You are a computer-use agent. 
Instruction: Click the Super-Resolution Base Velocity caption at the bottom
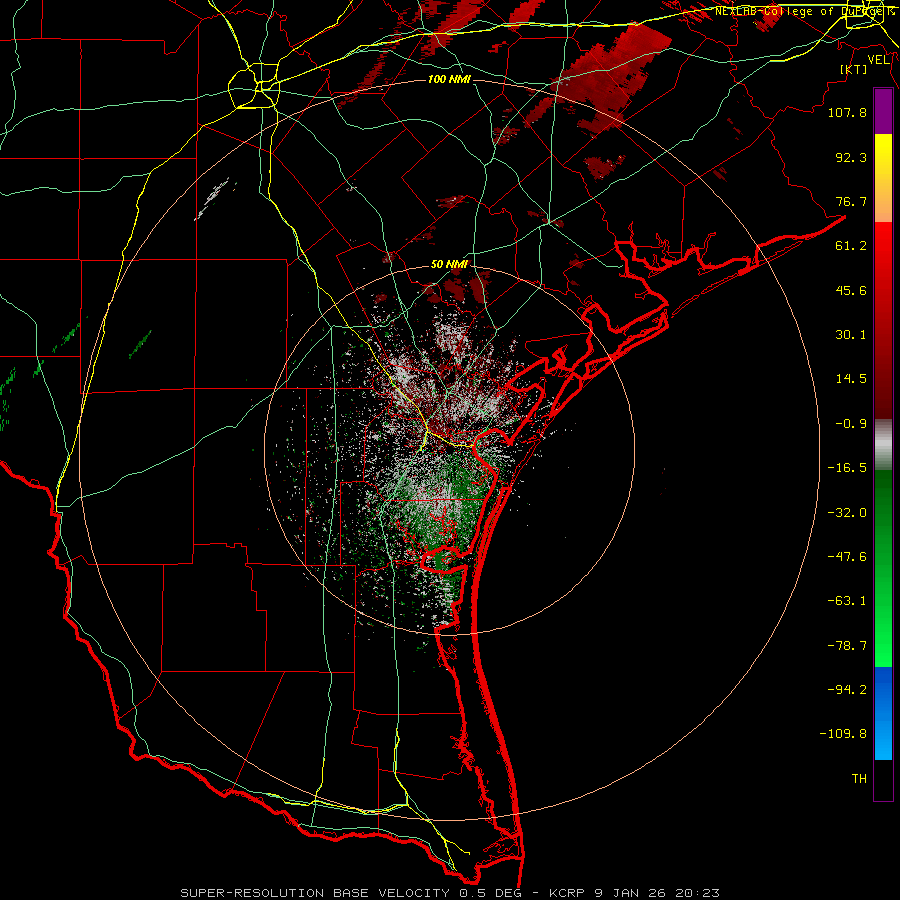(449, 893)
